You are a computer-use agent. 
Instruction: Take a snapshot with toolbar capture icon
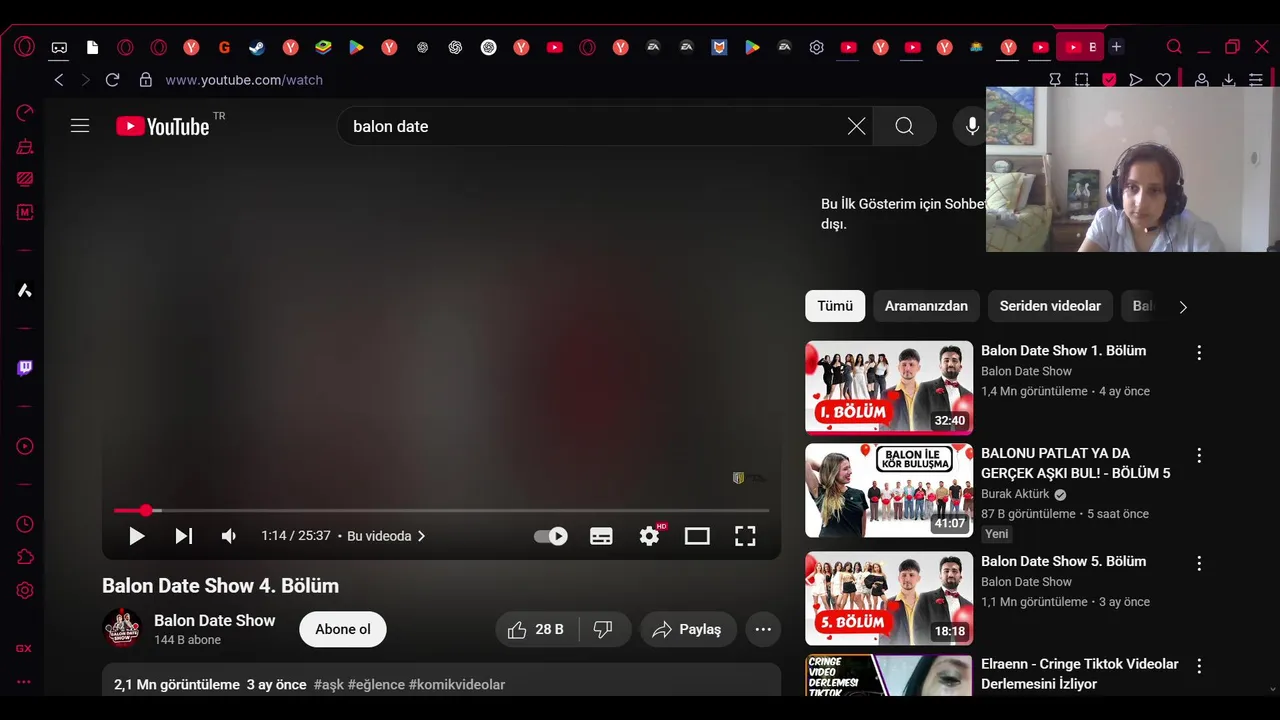(1082, 80)
